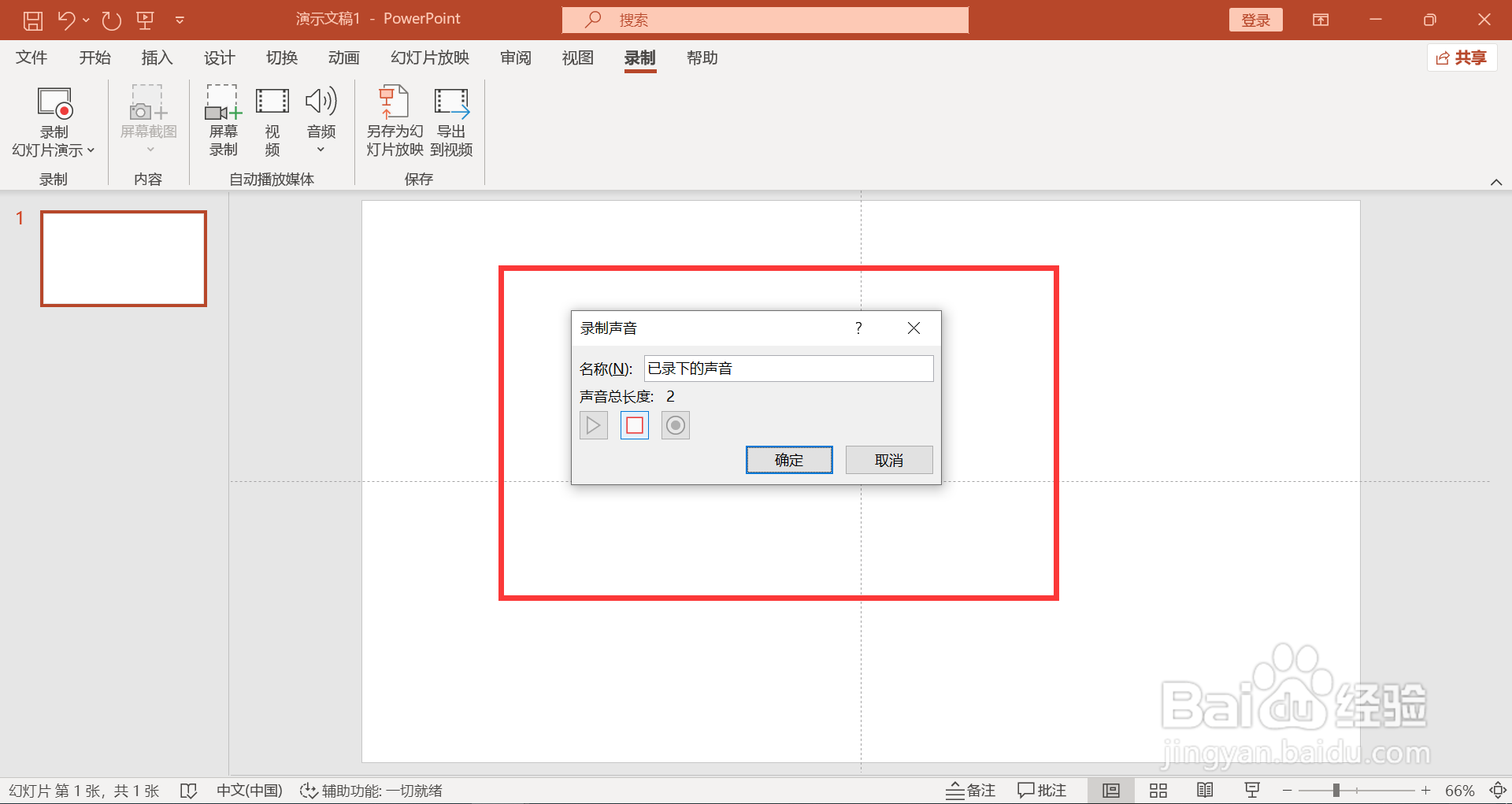The image size is (1512, 804).
Task: Toggle the 备注 notes pane
Action: coord(971,791)
